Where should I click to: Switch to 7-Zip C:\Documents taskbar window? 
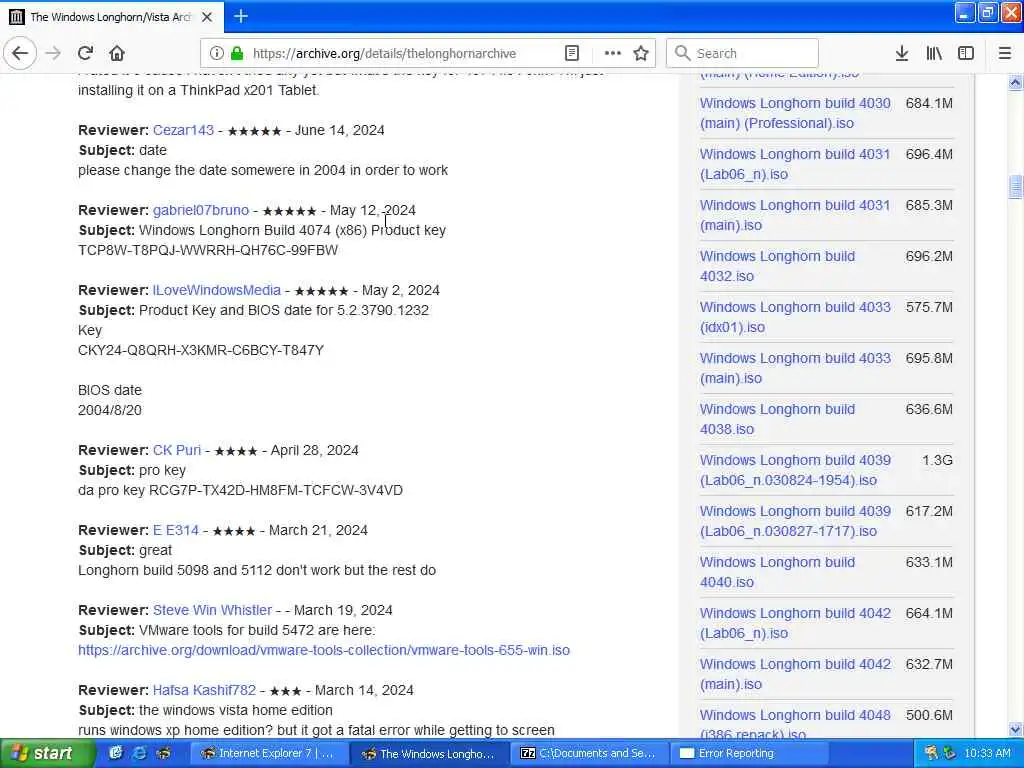pos(588,754)
